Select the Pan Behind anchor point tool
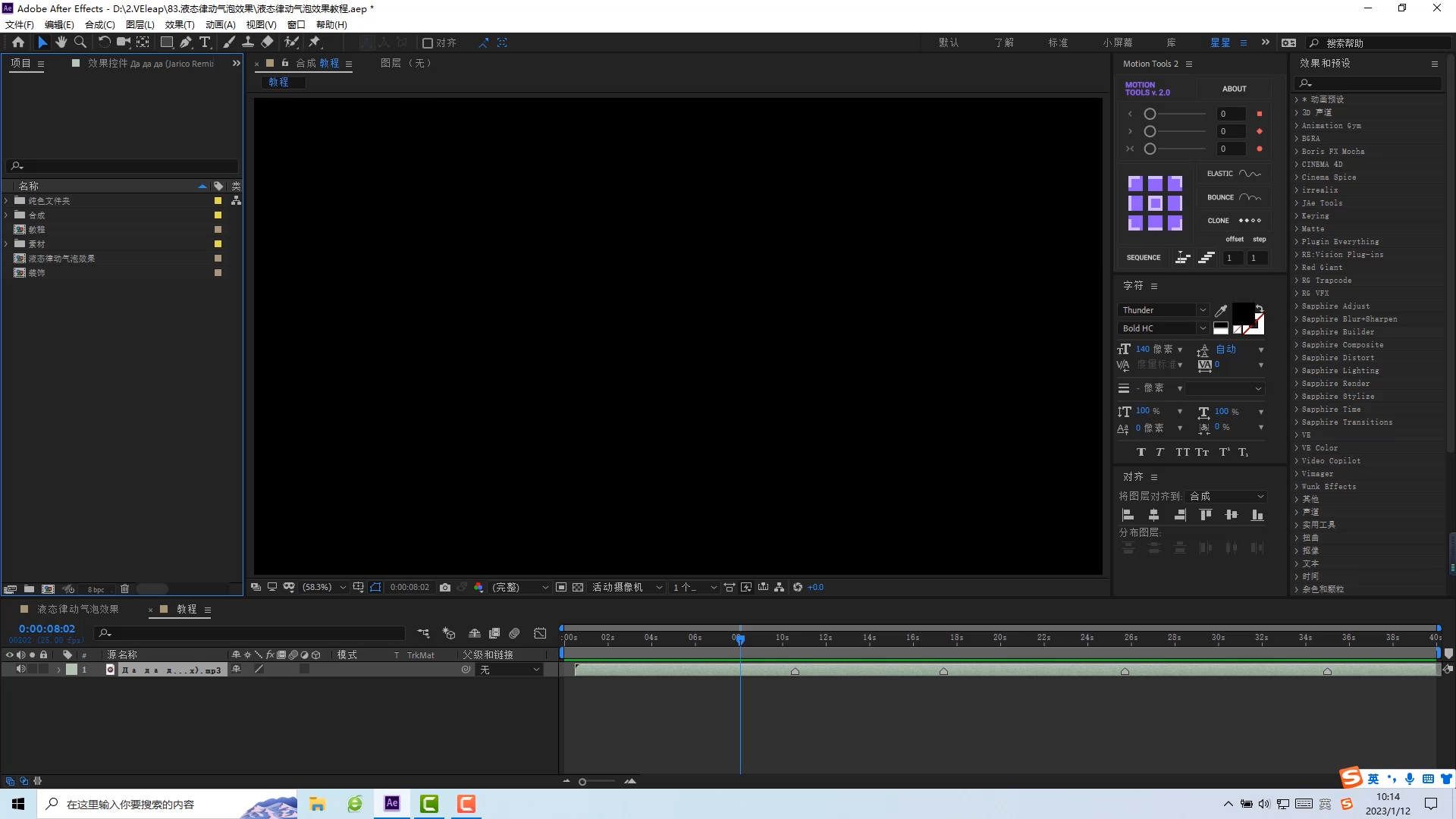This screenshot has width=1456, height=819. click(x=143, y=42)
